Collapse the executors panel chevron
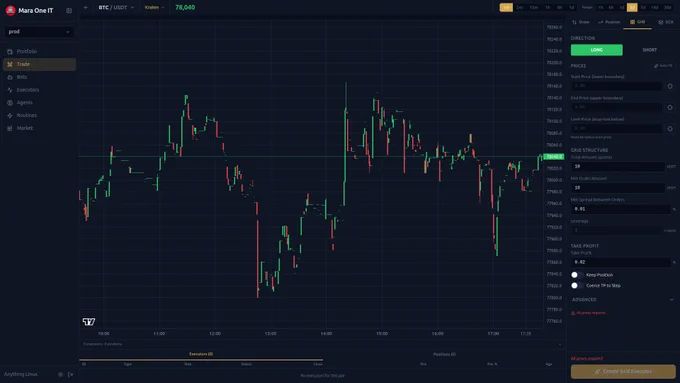Viewport: 680px width, 383px height. (559, 344)
